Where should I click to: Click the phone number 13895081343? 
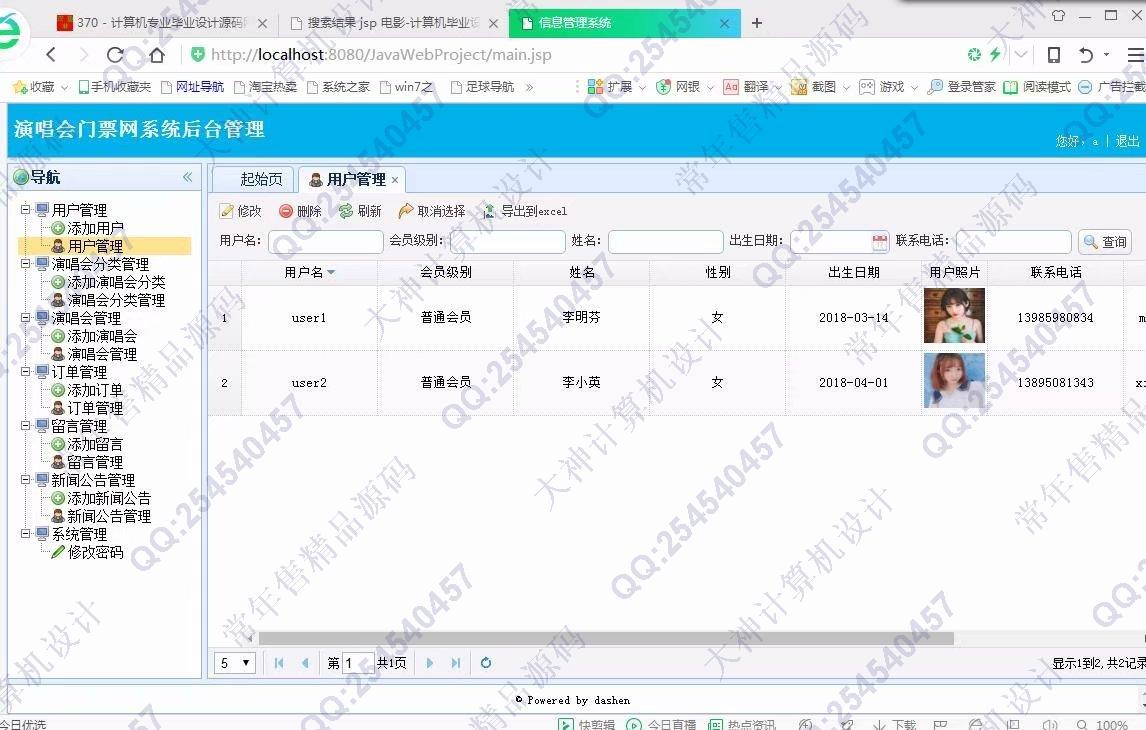(x=1055, y=383)
